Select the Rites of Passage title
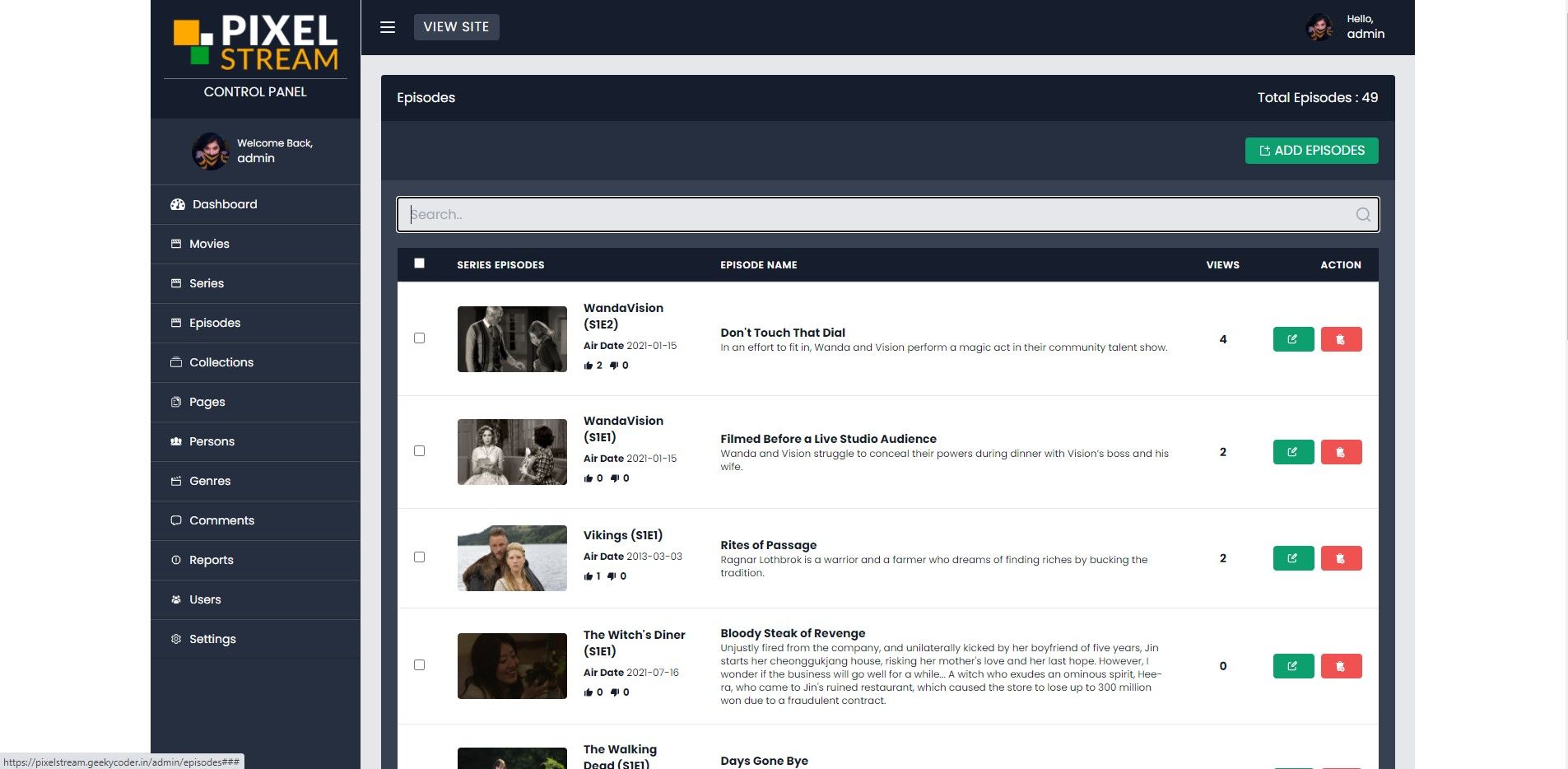Screen dimensions: 1568x769 [x=769, y=545]
